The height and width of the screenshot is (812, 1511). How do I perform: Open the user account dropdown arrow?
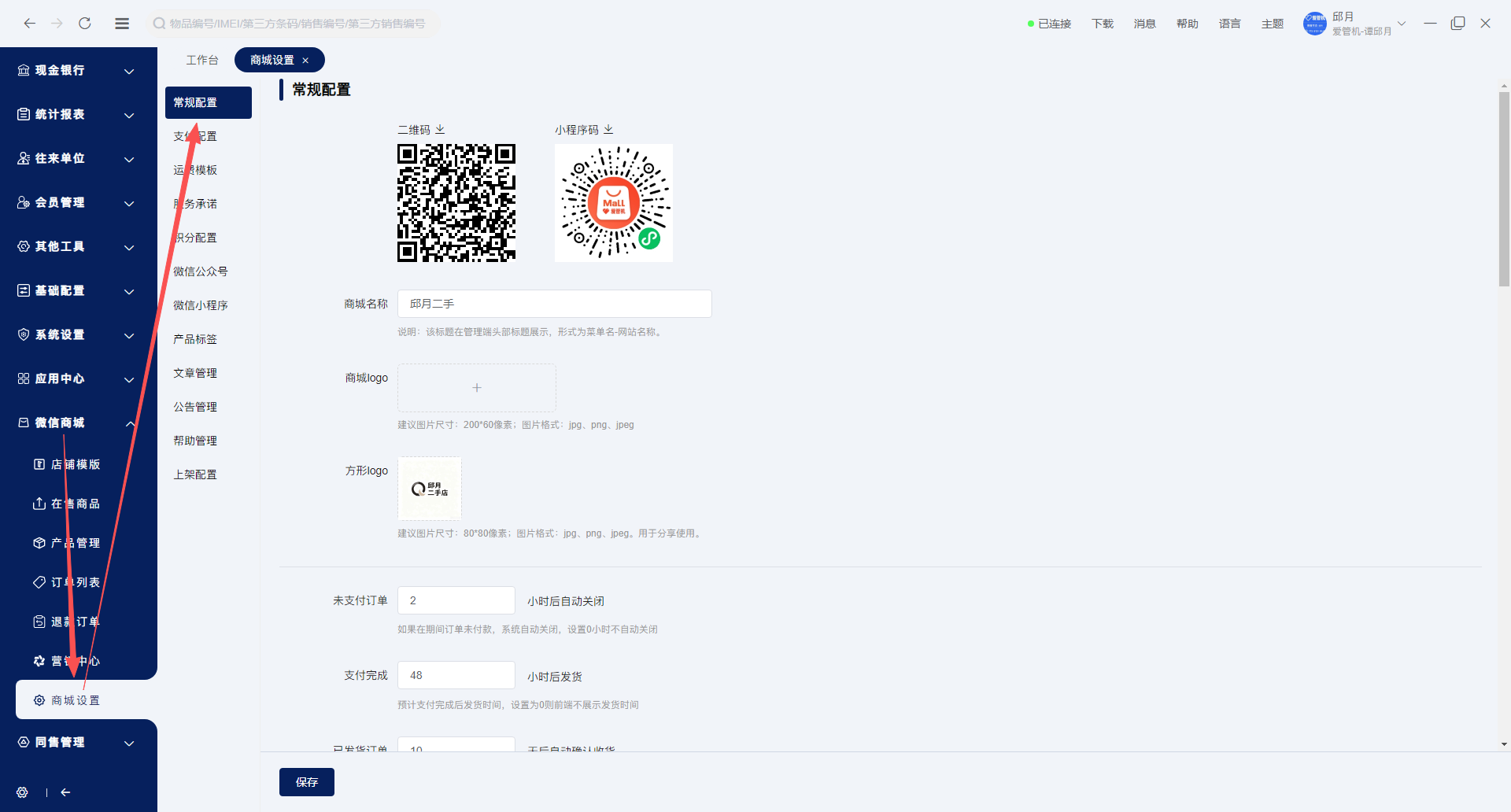coord(1402,24)
